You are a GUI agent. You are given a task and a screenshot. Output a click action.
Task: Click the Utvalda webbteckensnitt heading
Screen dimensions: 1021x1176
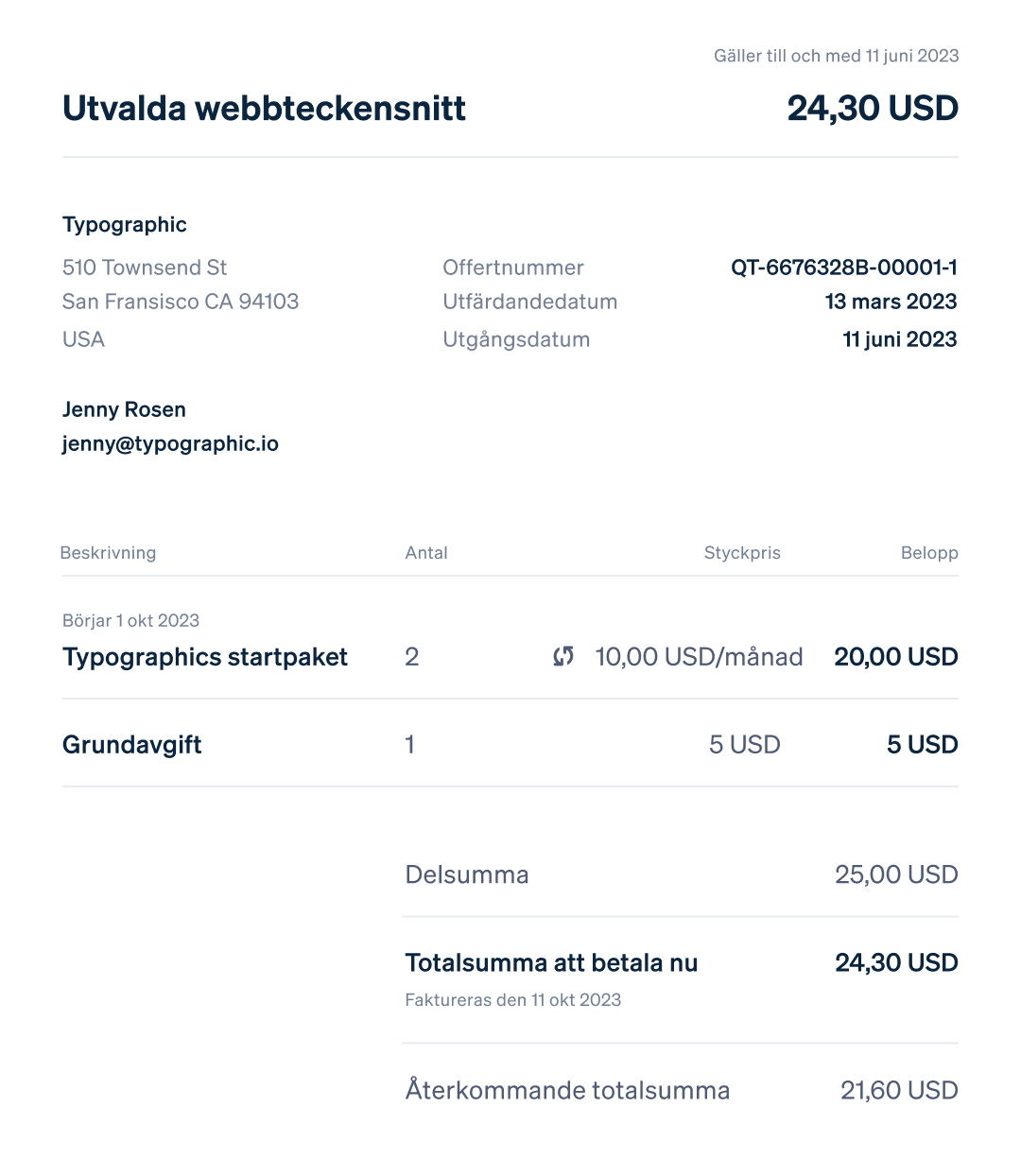(264, 109)
